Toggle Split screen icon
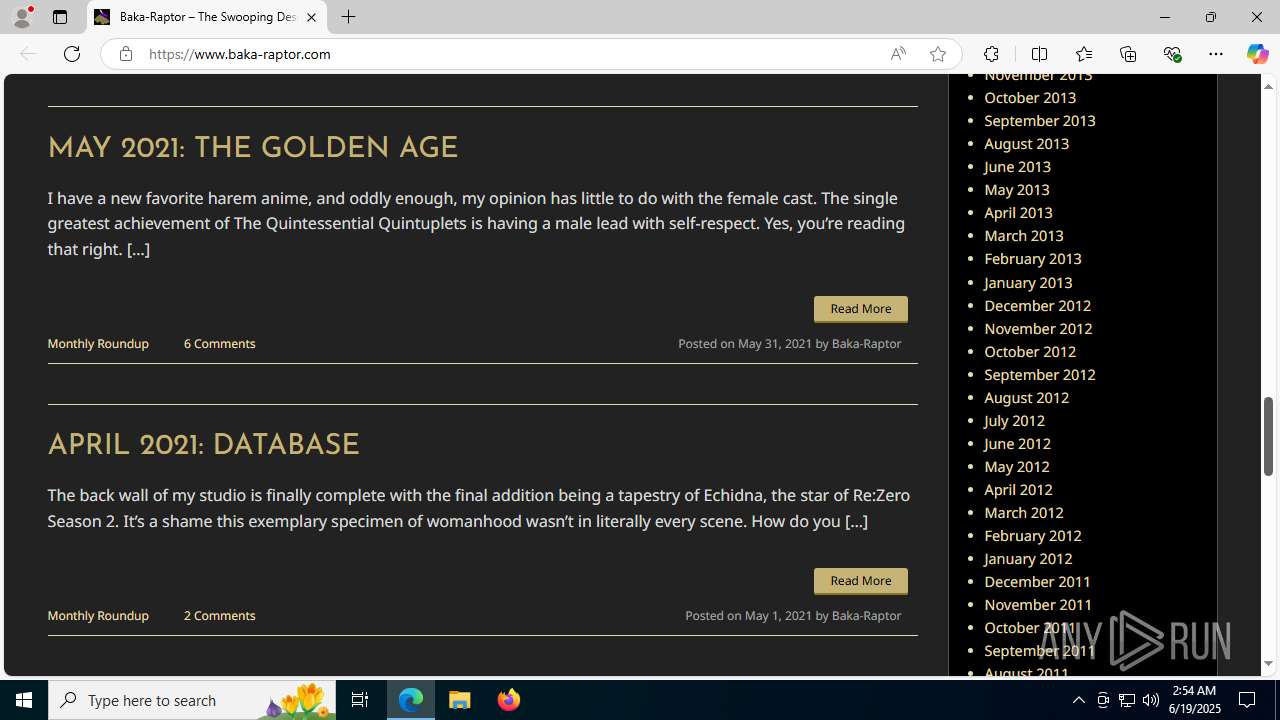Image resolution: width=1280 pixels, height=720 pixels. tap(1039, 54)
